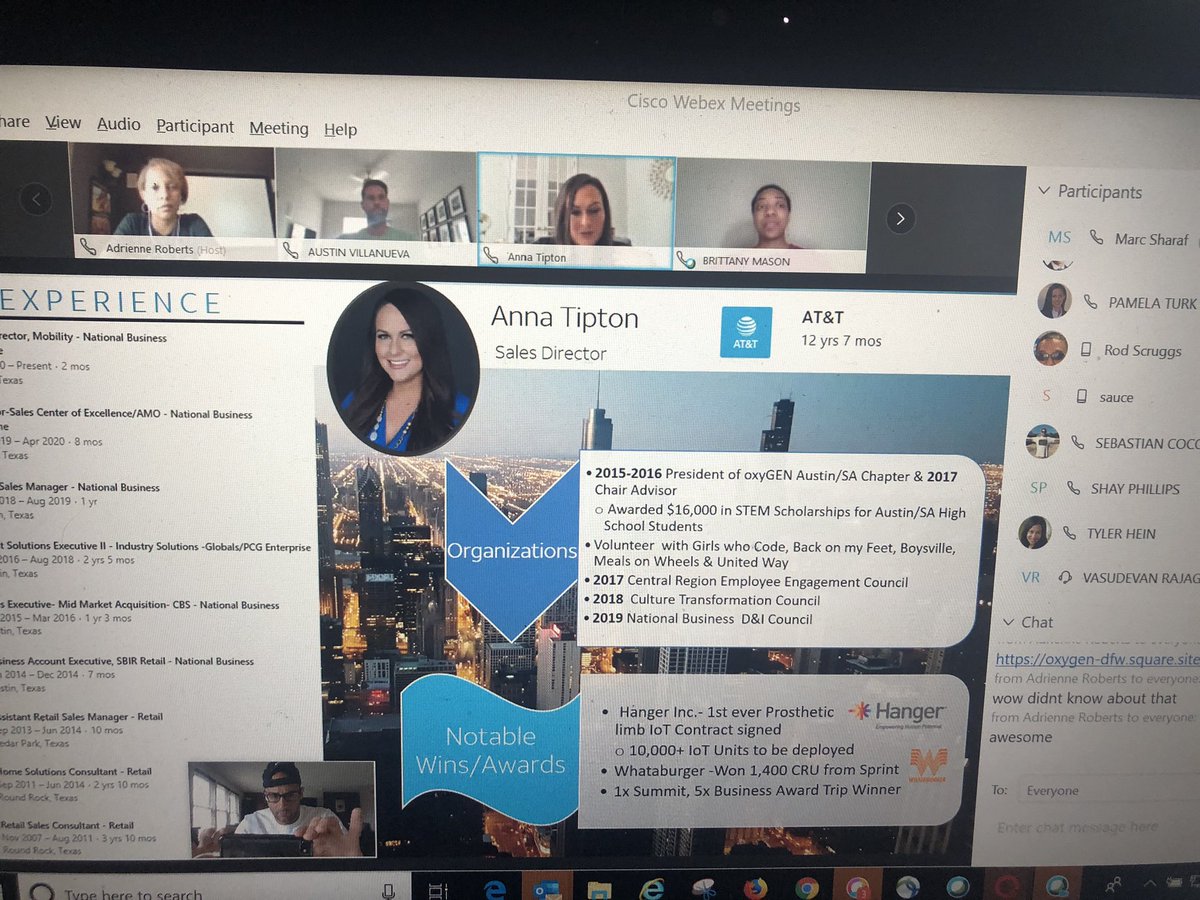This screenshot has width=1200, height=900.
Task: Open the Help menu
Action: 340,130
